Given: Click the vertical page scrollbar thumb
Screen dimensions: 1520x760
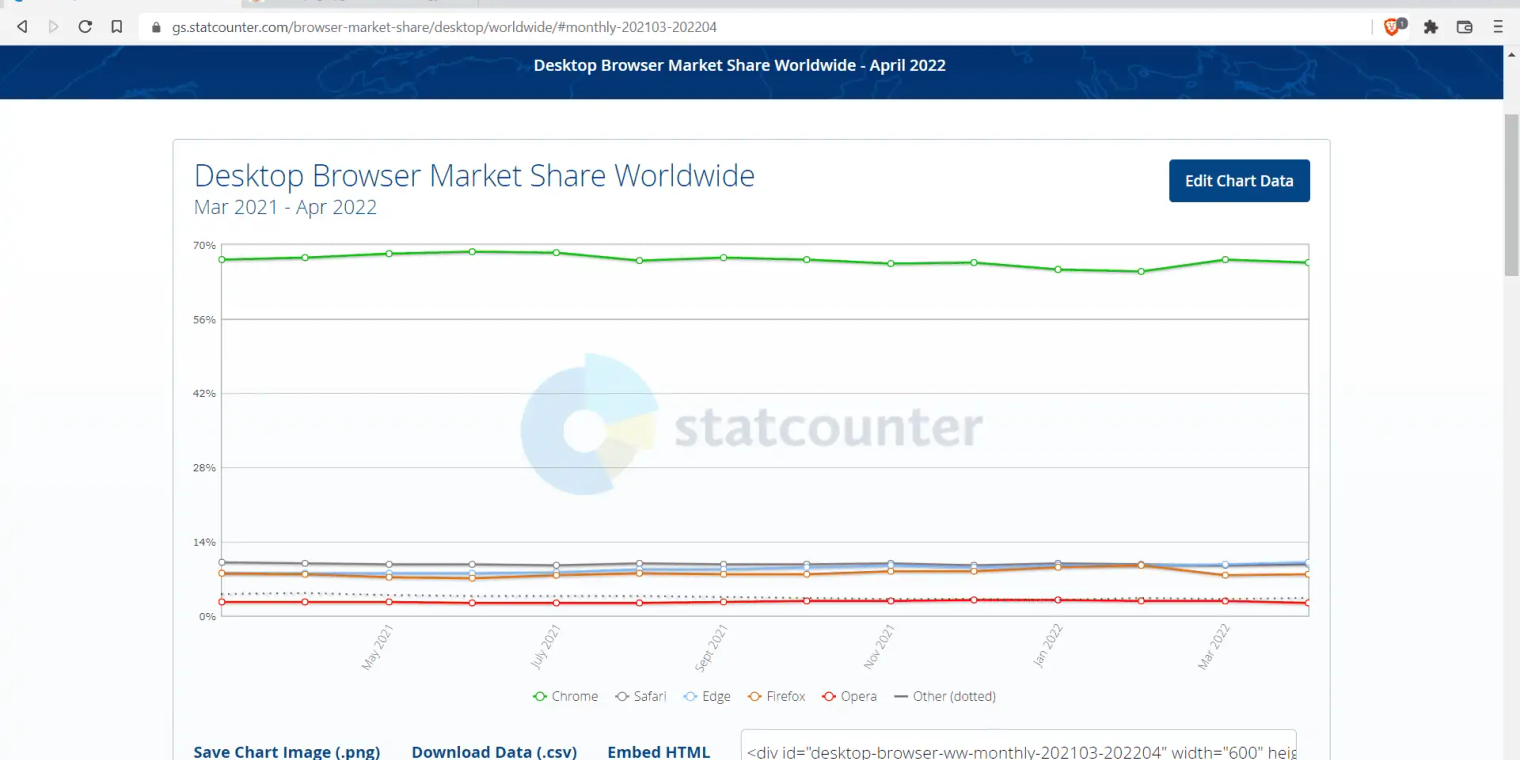Looking at the screenshot, I should pyautogui.click(x=1511, y=194).
